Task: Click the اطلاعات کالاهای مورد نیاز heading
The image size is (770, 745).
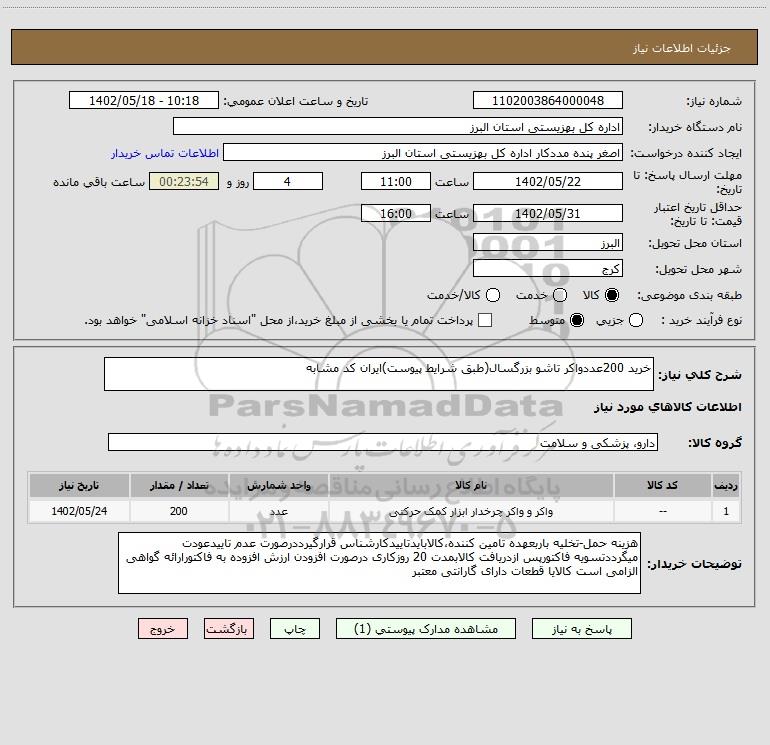Action: pos(668,407)
